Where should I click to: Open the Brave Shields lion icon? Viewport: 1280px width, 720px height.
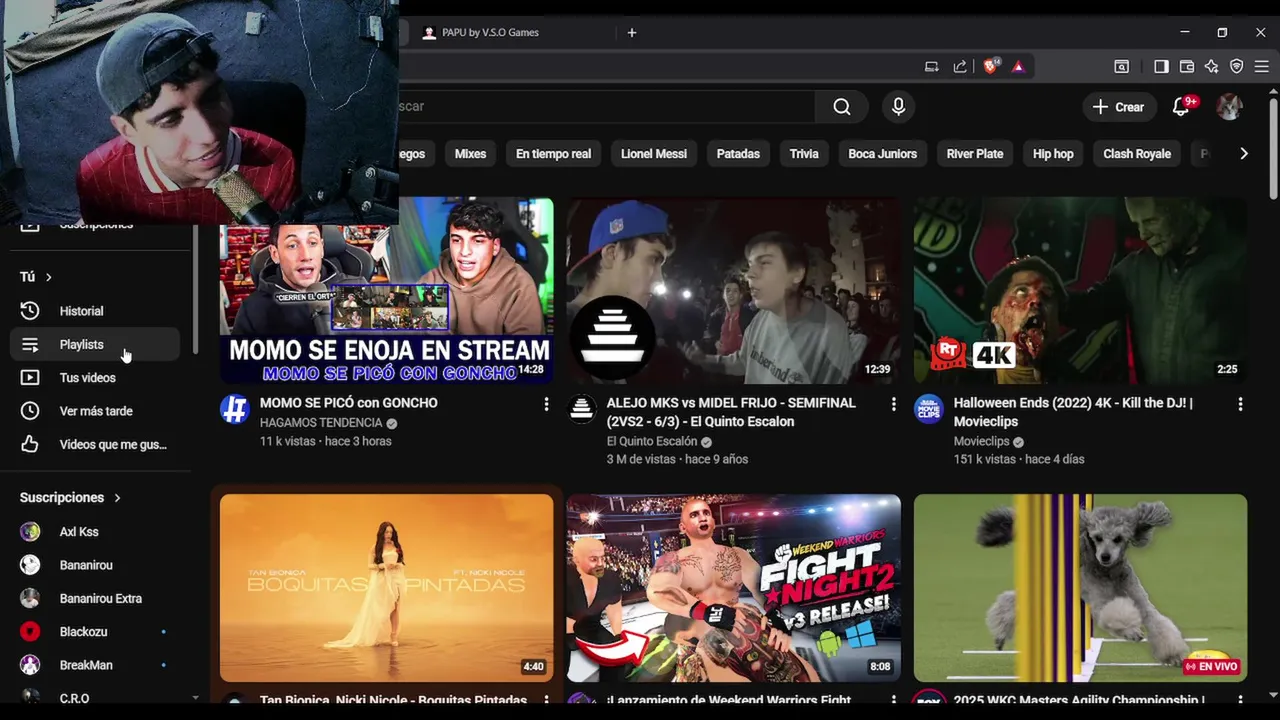point(991,67)
